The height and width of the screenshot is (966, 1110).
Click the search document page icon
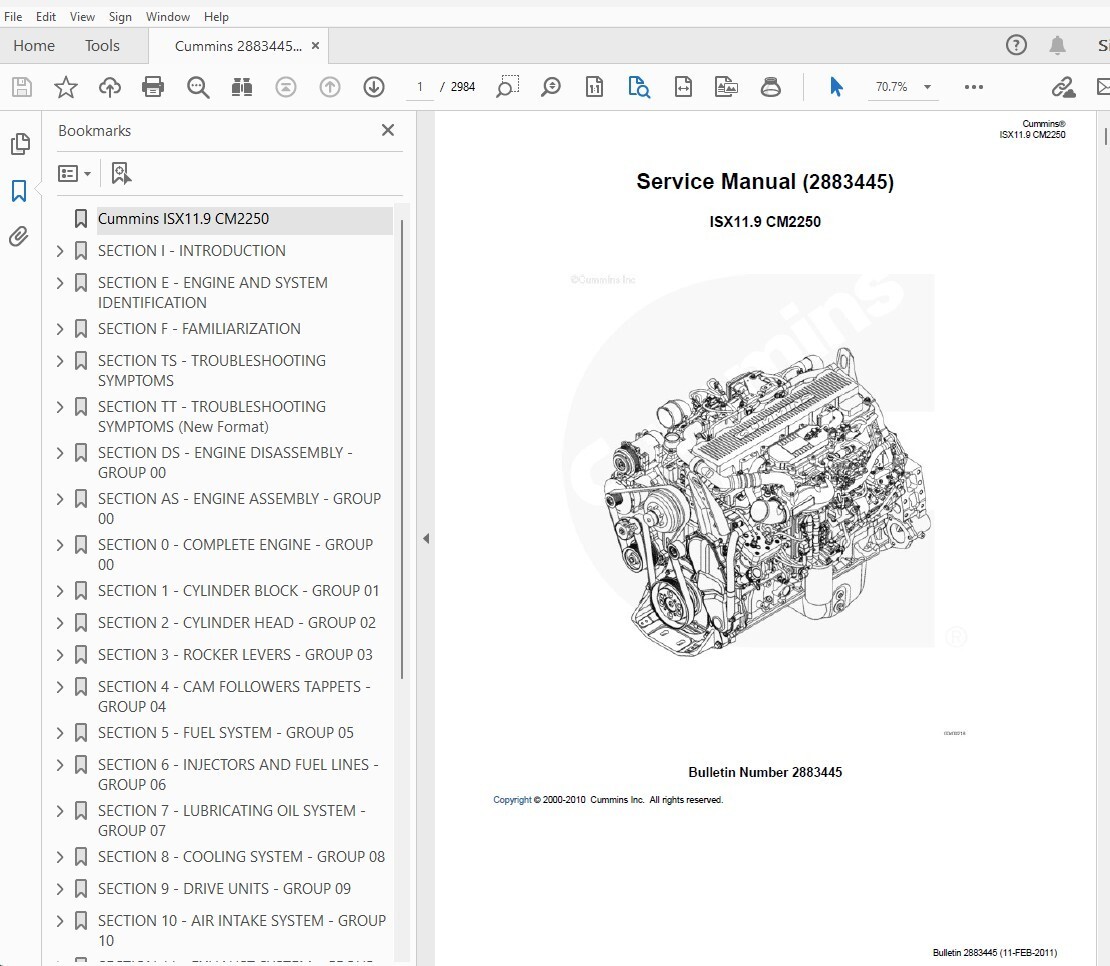639,87
